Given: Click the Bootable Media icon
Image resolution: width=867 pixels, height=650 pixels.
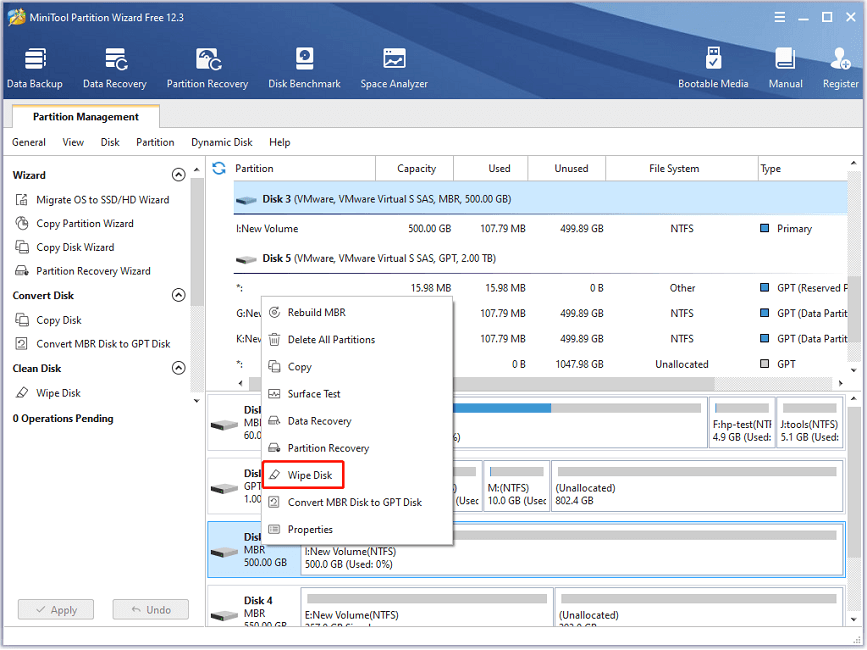Looking at the screenshot, I should 713,68.
